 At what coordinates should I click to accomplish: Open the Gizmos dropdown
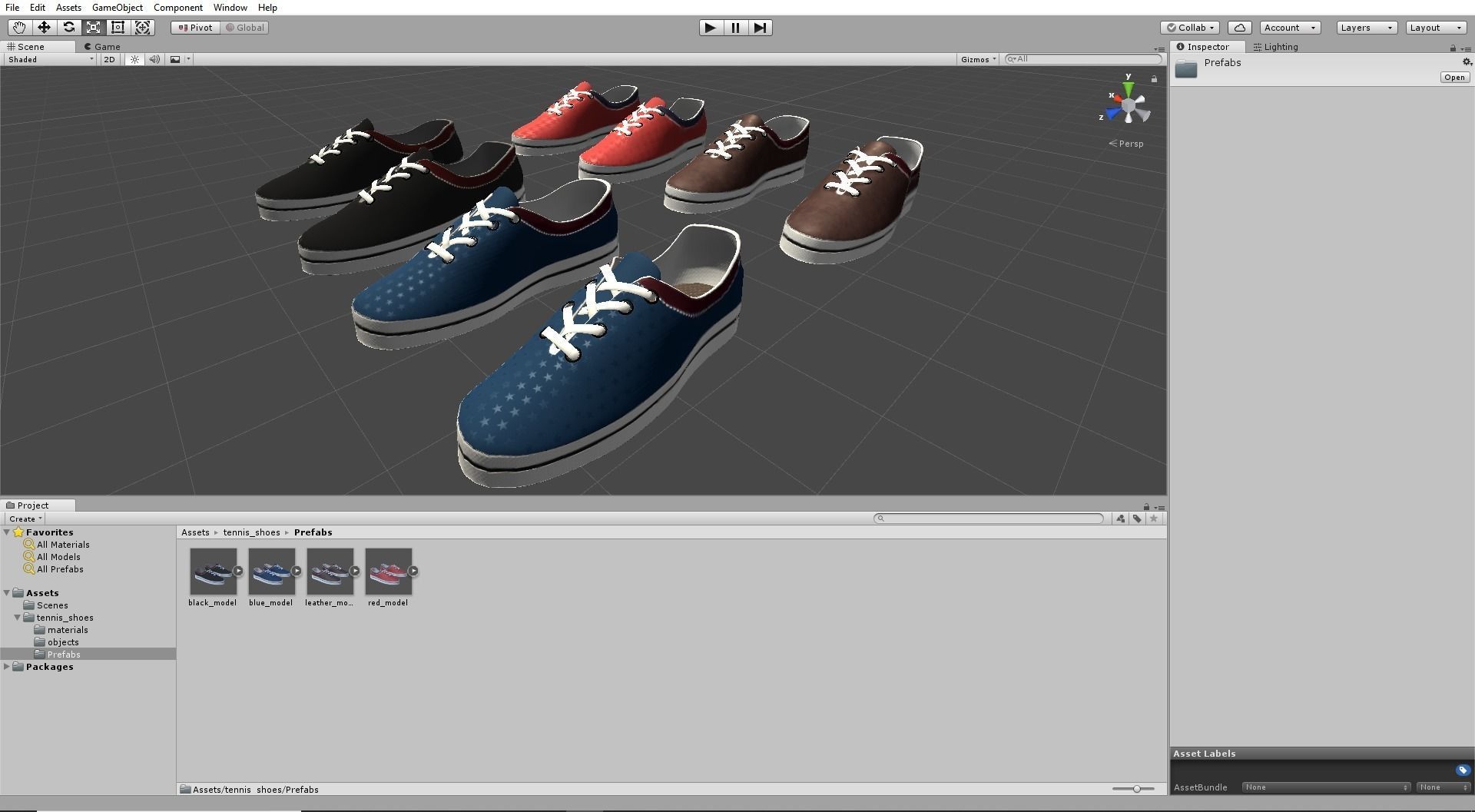pyautogui.click(x=978, y=59)
